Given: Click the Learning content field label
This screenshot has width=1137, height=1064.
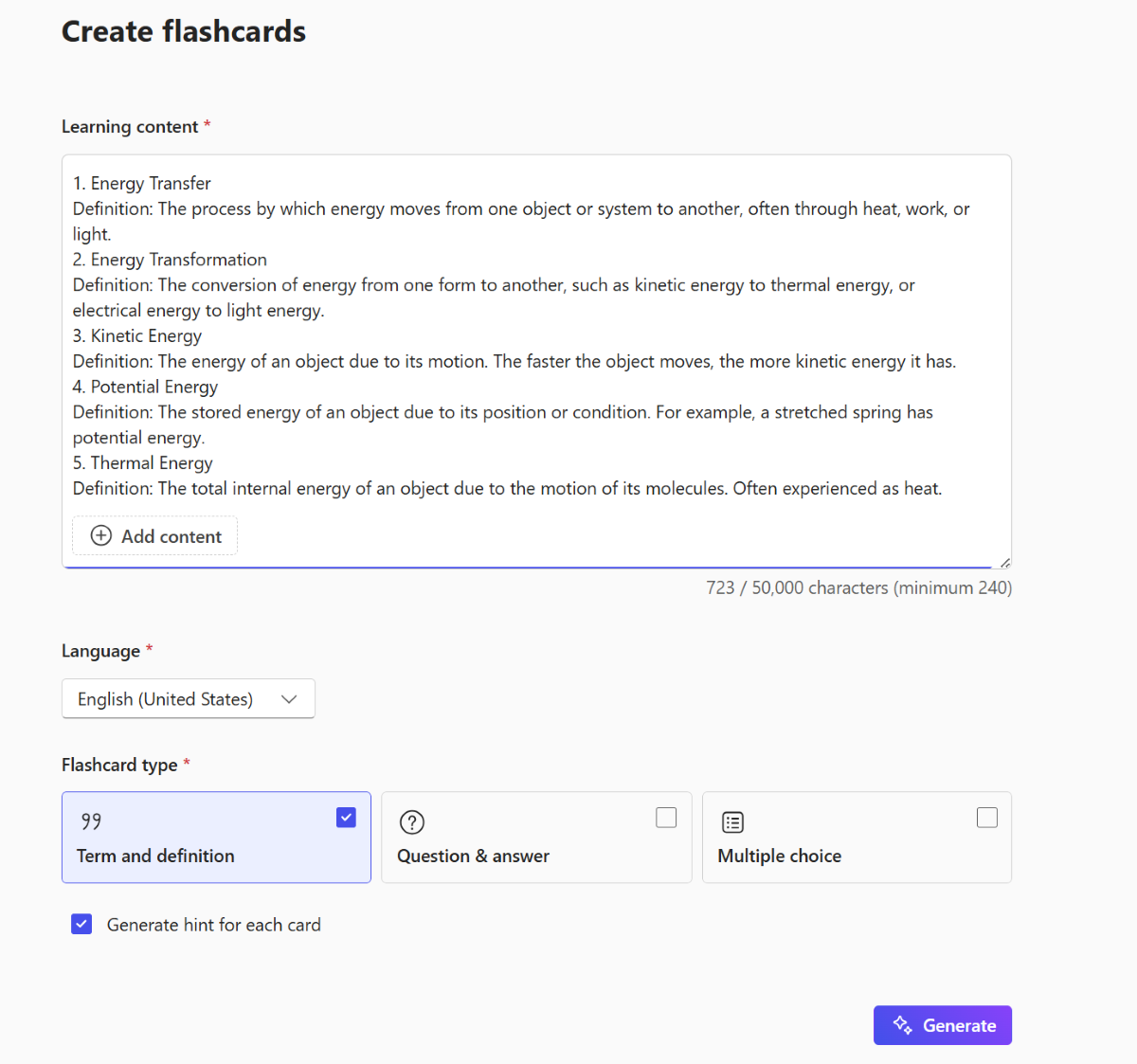Looking at the screenshot, I should tap(130, 127).
